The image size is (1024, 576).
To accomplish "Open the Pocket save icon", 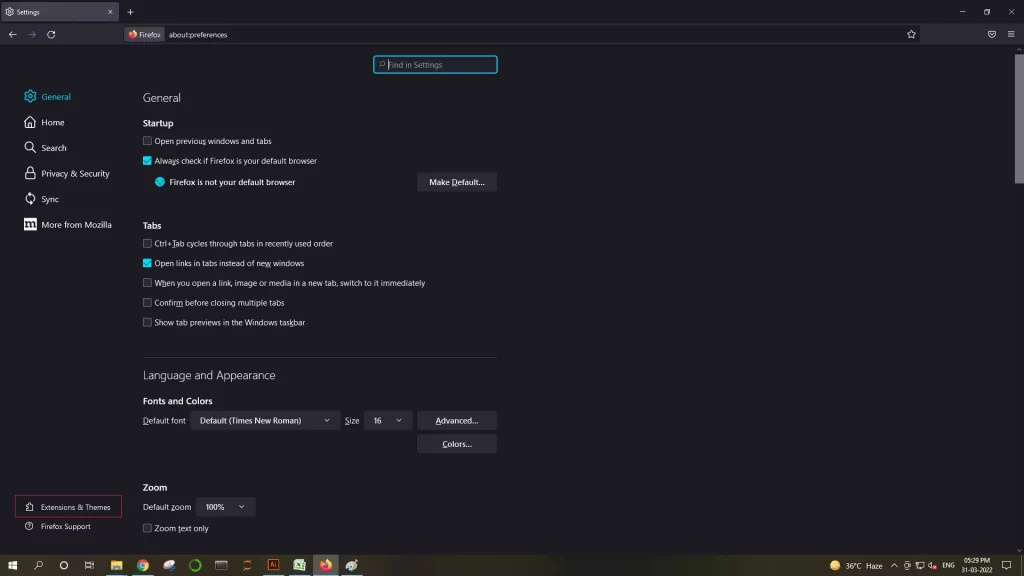I will (991, 35).
